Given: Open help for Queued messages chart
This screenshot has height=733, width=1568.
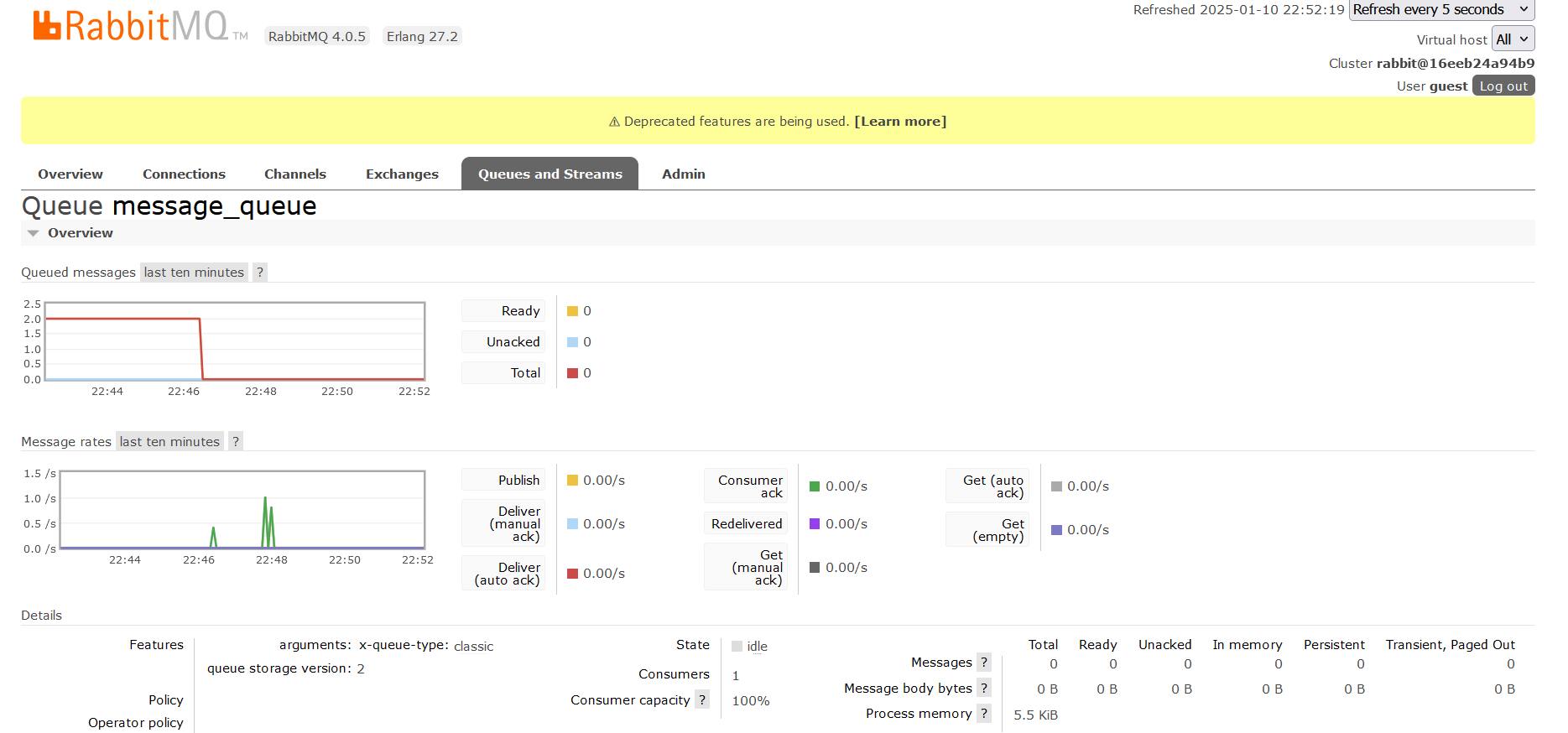Looking at the screenshot, I should click(260, 272).
